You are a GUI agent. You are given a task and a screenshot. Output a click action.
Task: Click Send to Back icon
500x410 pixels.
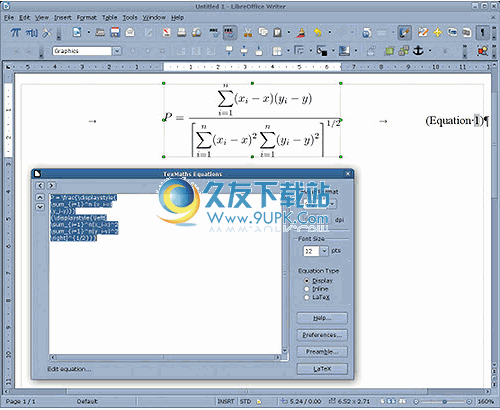(x=404, y=51)
